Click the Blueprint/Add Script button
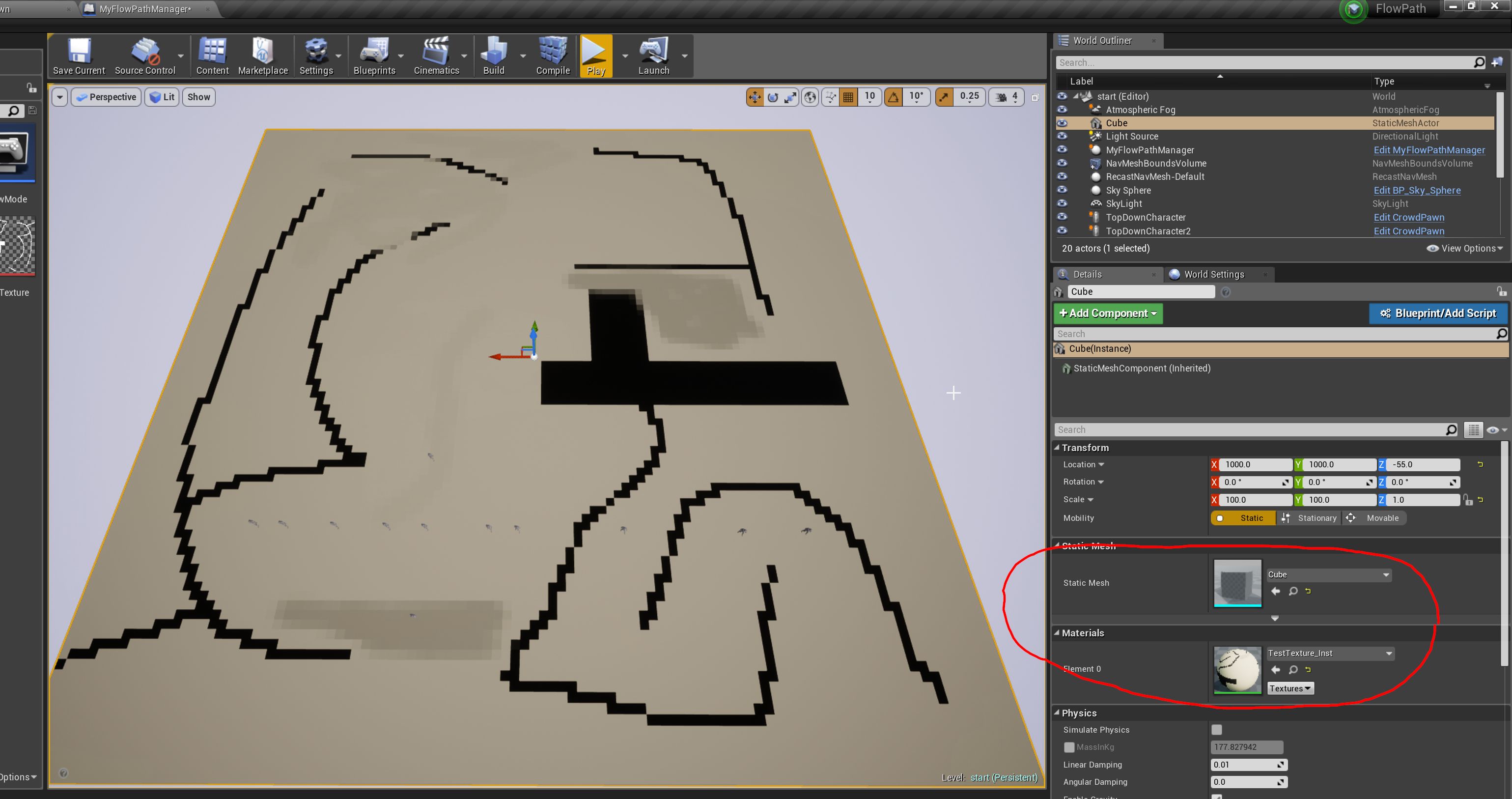This screenshot has height=799, width=1512. pyautogui.click(x=1437, y=314)
